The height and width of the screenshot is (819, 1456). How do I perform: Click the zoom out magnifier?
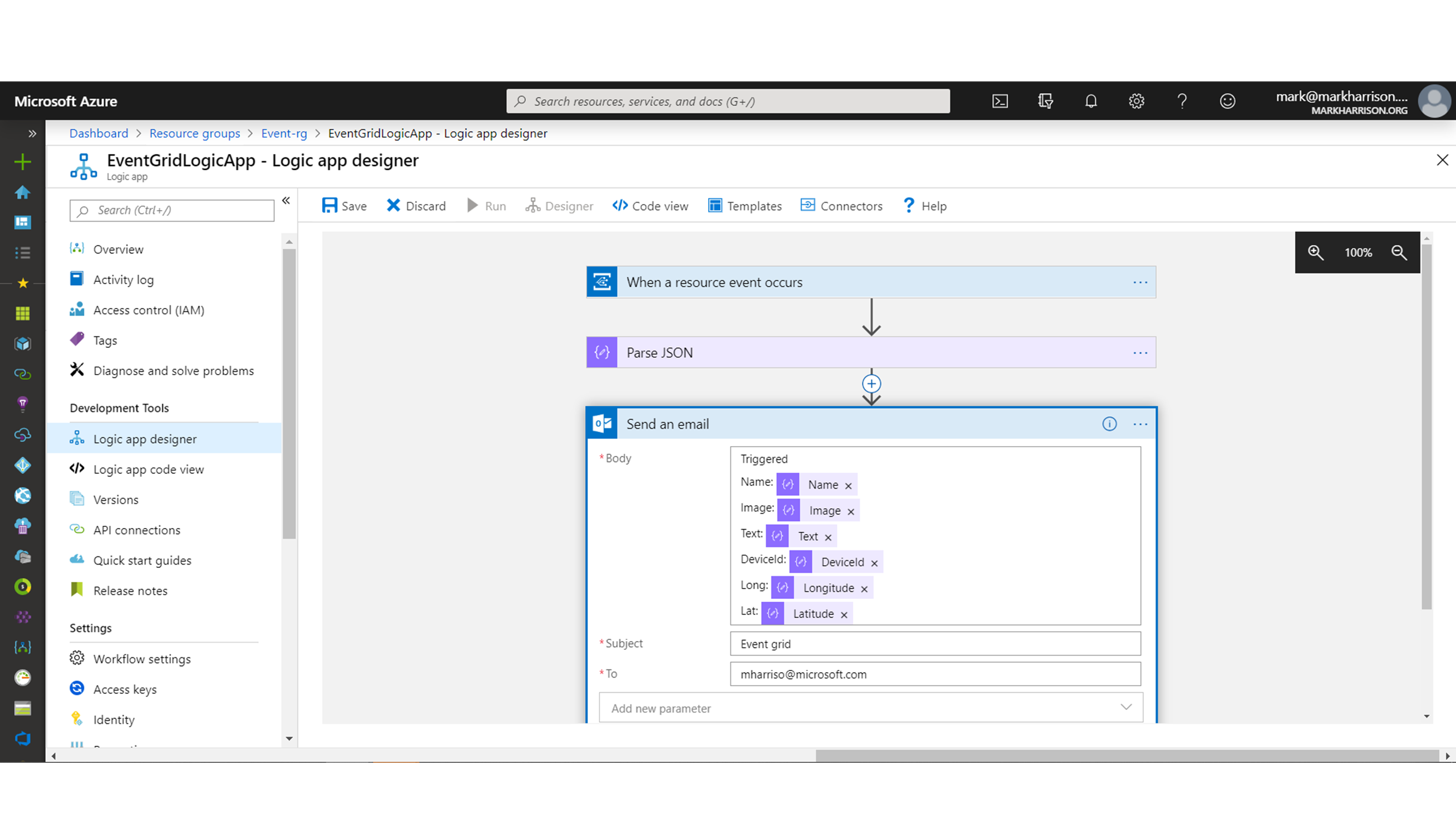pyautogui.click(x=1399, y=253)
